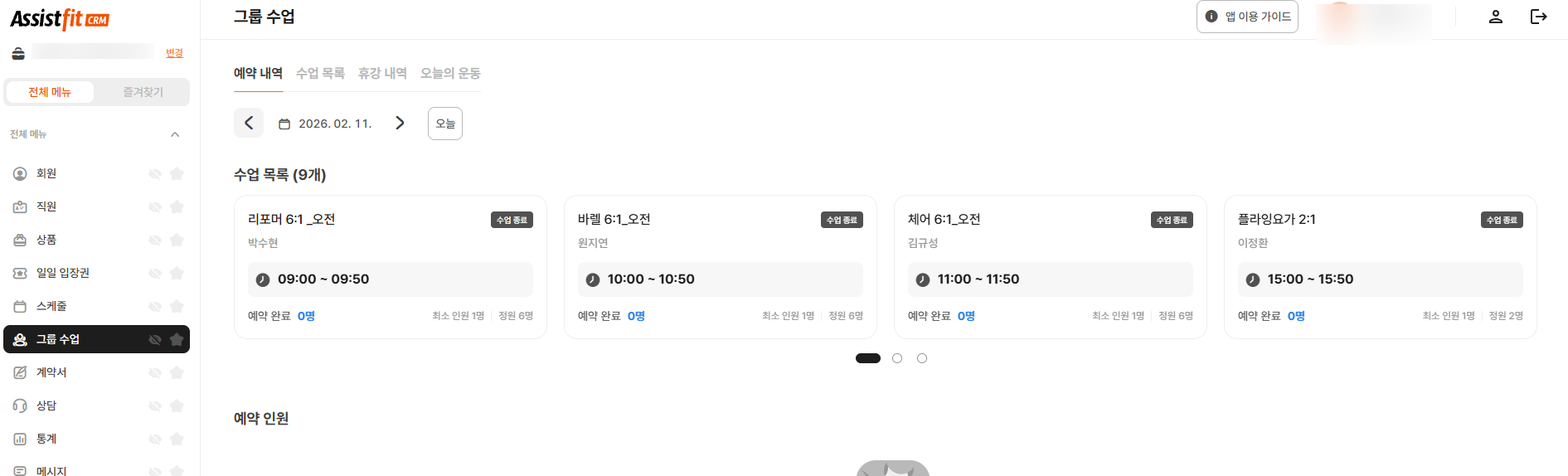Screen dimensions: 1568x476
Task: Click the 스케줄 calendar icon in sidebar
Action: tap(20, 306)
